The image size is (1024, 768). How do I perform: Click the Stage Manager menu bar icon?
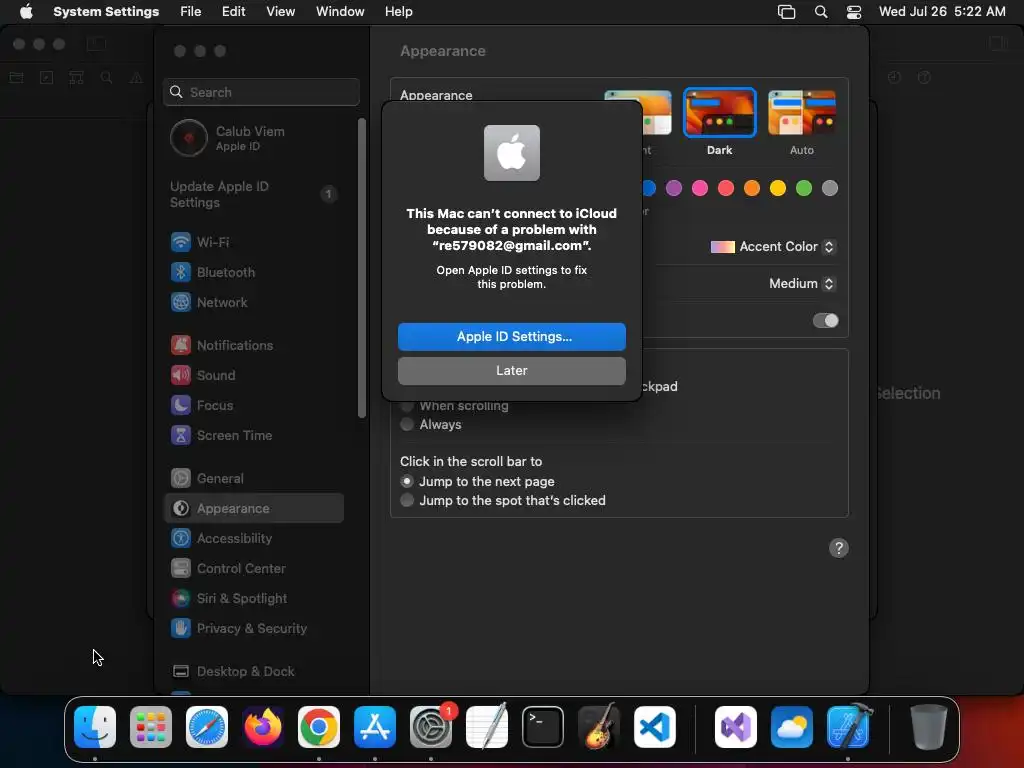786,12
